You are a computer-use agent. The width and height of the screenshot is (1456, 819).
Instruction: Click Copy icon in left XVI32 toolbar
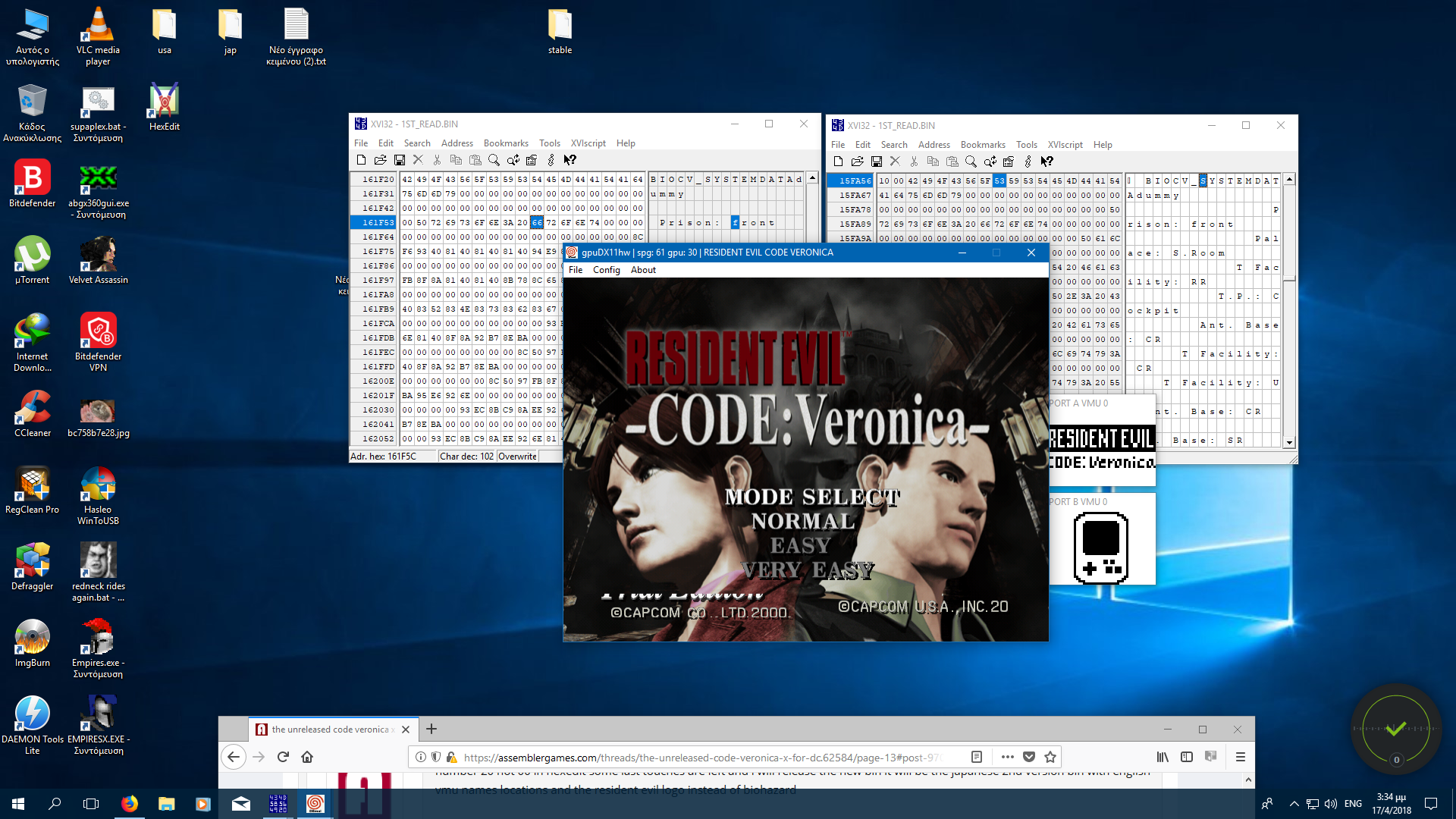pos(456,160)
